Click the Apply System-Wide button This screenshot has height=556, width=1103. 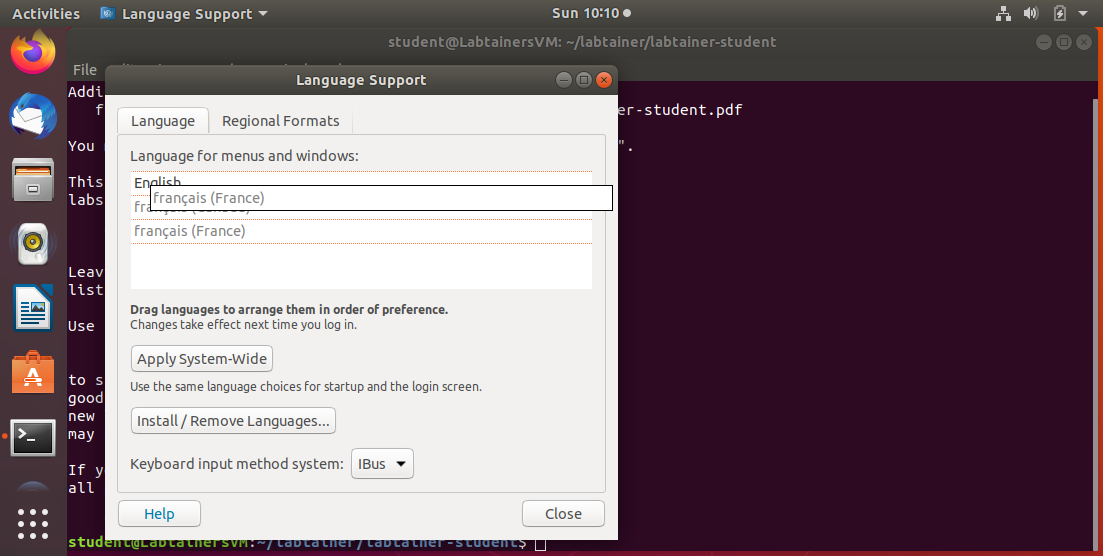click(x=203, y=359)
